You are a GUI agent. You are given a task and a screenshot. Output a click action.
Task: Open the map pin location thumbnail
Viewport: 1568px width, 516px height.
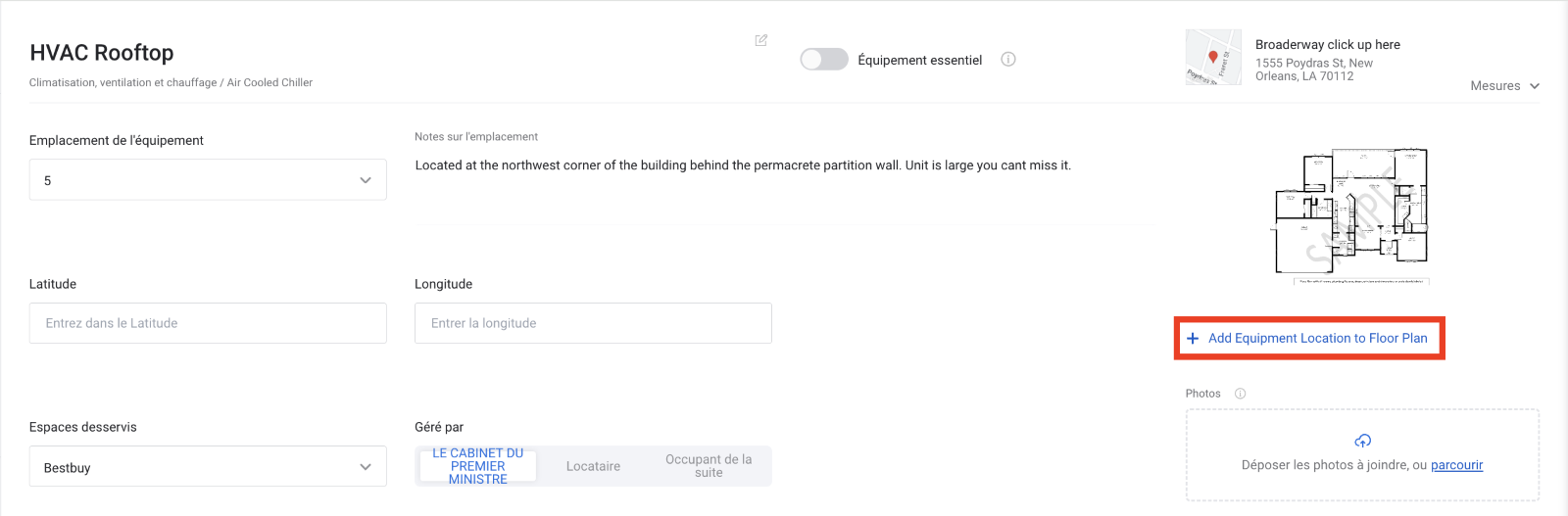(1212, 58)
